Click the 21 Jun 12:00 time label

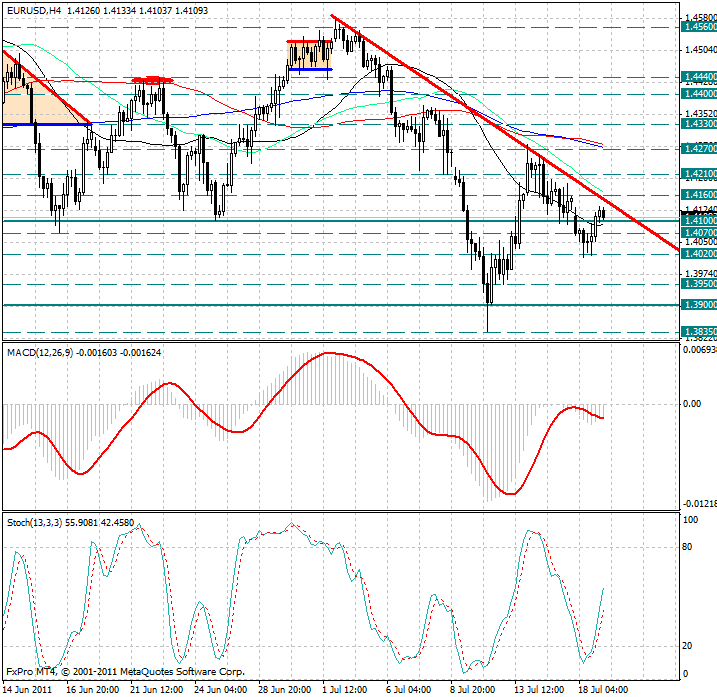[156, 689]
